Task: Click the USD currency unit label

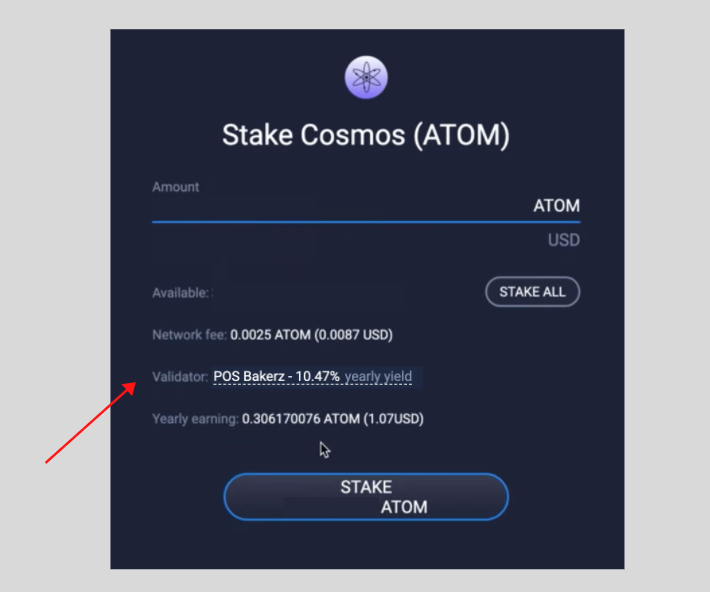Action: [564, 240]
